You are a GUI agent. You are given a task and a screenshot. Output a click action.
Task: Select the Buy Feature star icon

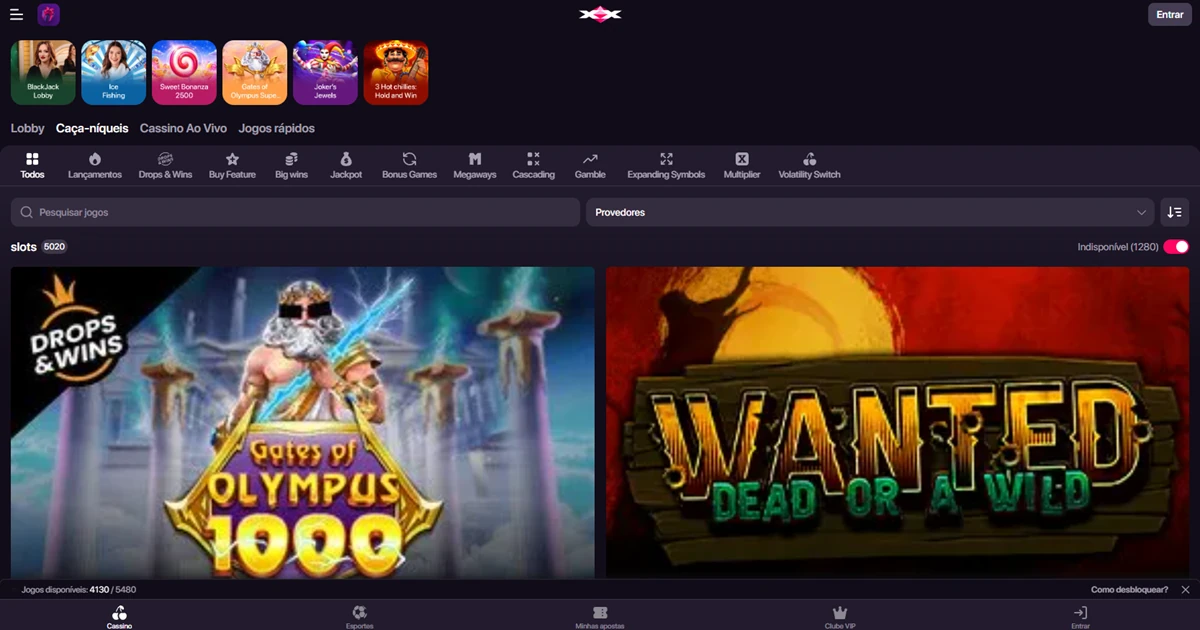click(232, 166)
